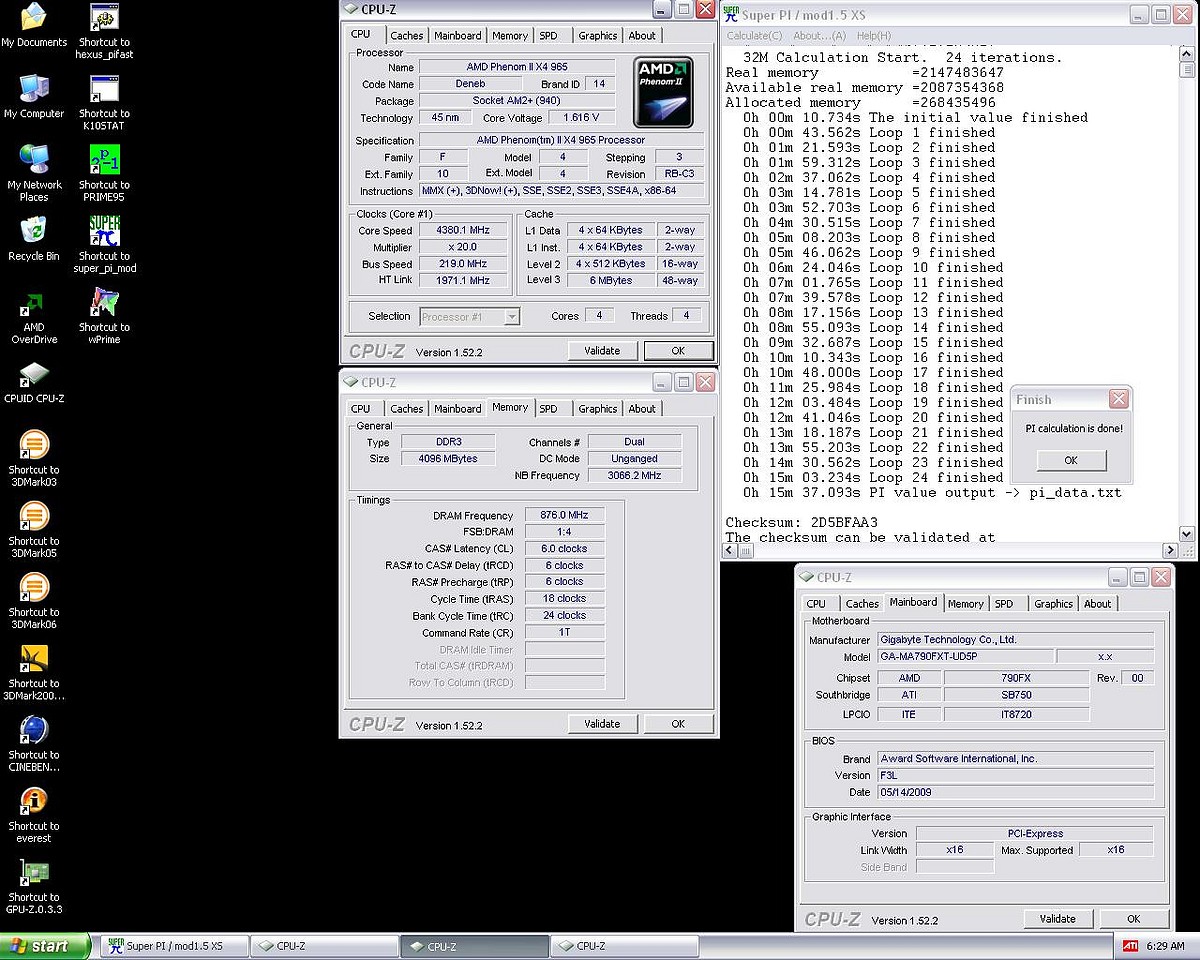The height and width of the screenshot is (960, 1200).
Task: Click the Super PI vertical scrollbar up arrow
Action: (1186, 55)
